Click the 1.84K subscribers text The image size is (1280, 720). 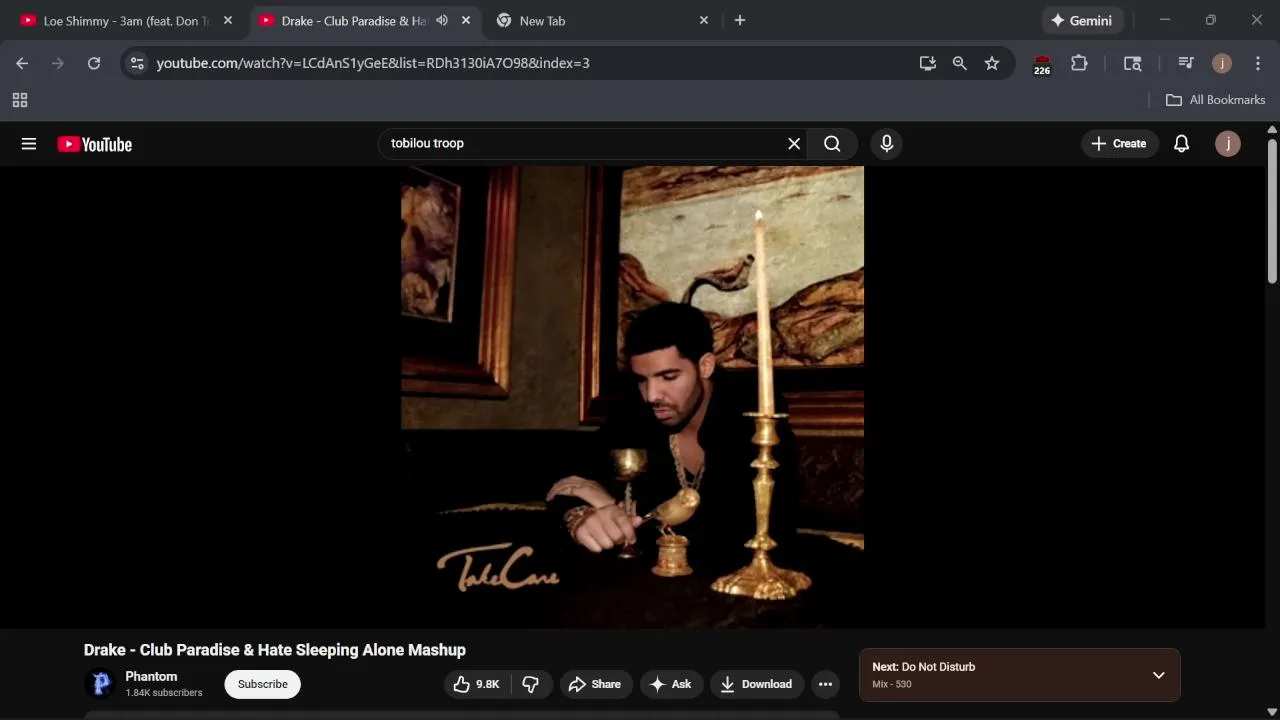click(164, 693)
